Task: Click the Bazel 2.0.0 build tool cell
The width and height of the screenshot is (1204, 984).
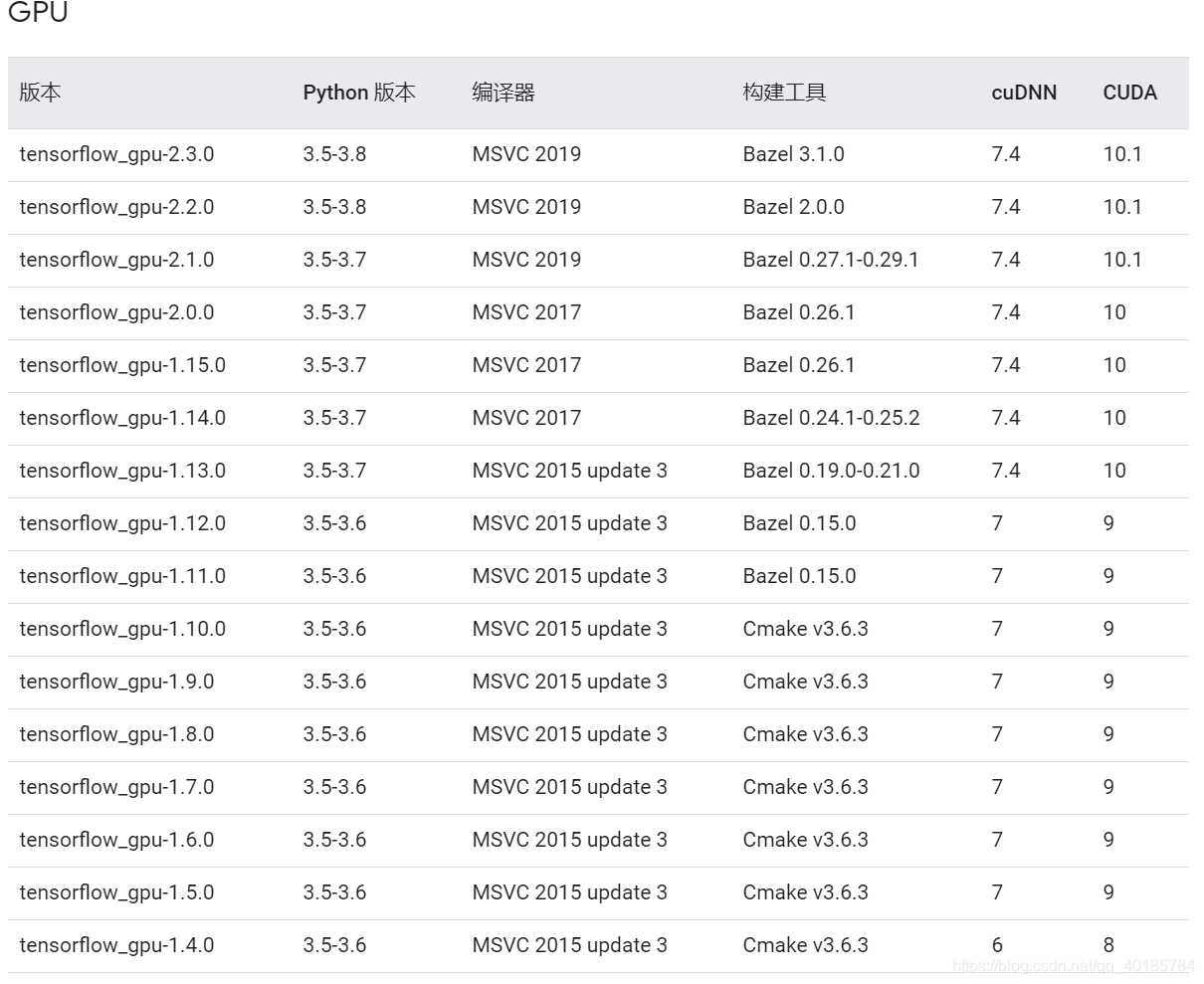Action: click(793, 207)
